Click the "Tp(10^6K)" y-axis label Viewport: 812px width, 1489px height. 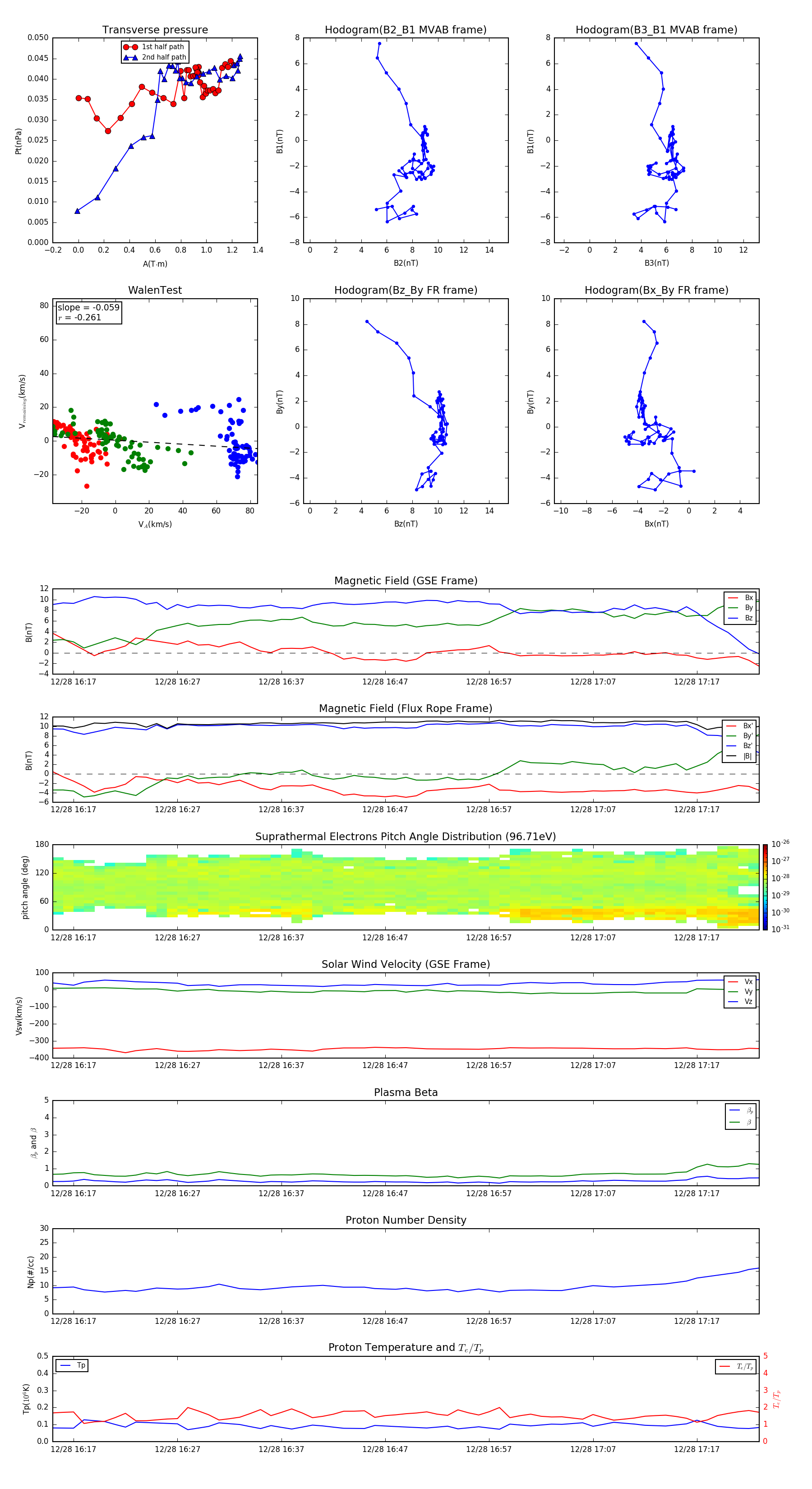pyautogui.click(x=26, y=1399)
